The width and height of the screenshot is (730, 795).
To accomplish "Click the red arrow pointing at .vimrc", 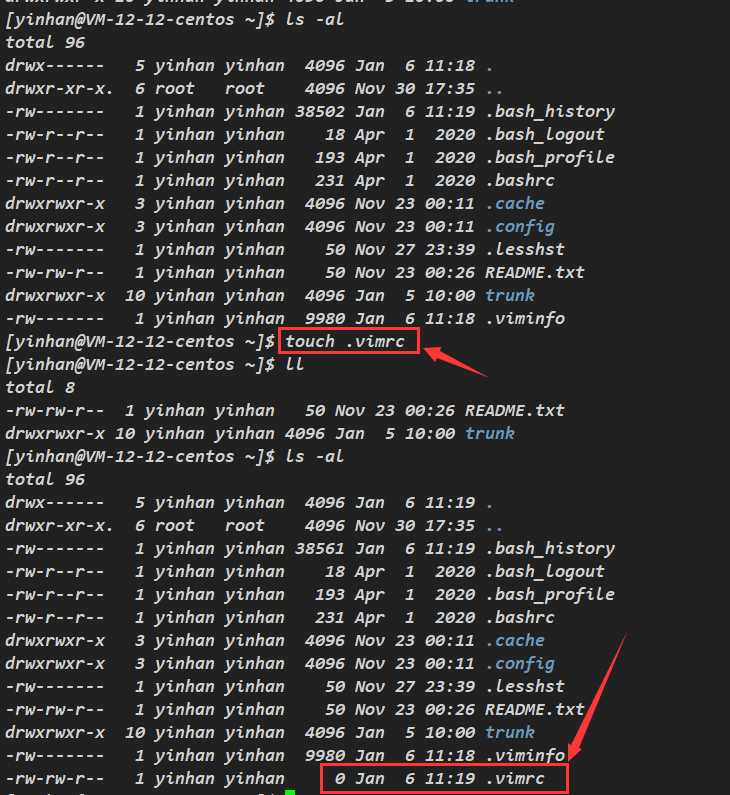I will tap(597, 697).
